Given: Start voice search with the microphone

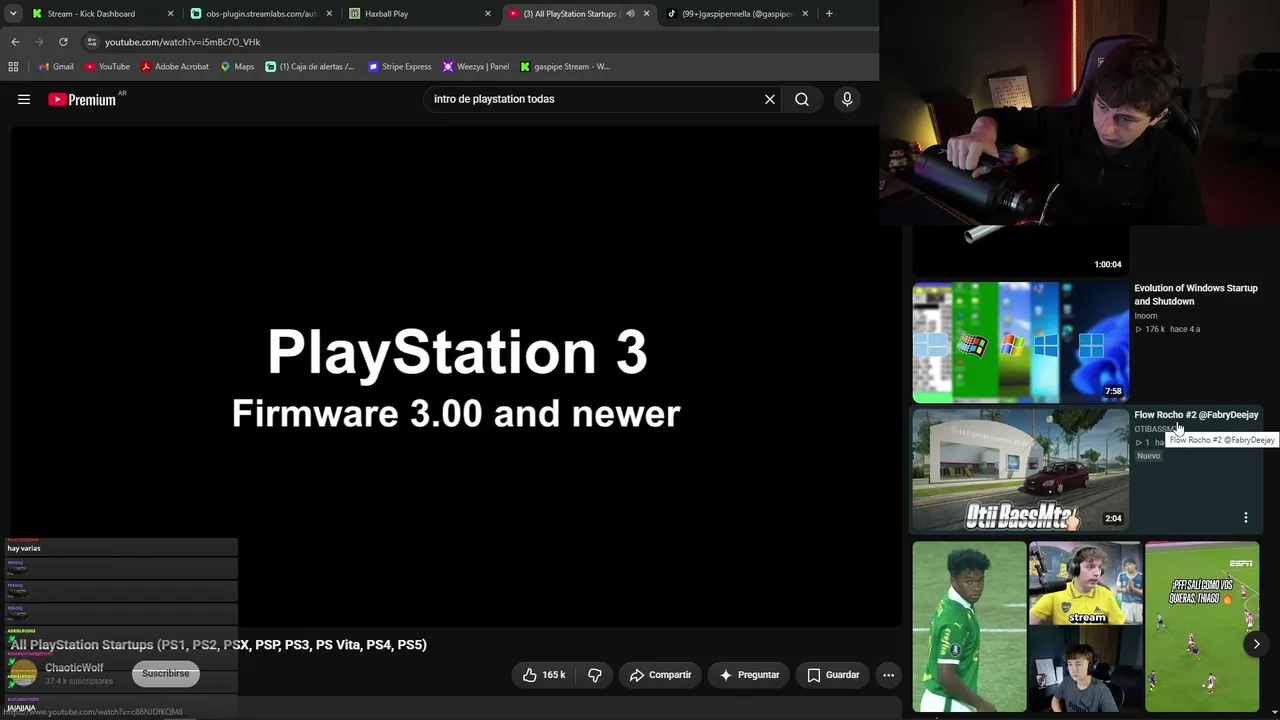Looking at the screenshot, I should 847,99.
